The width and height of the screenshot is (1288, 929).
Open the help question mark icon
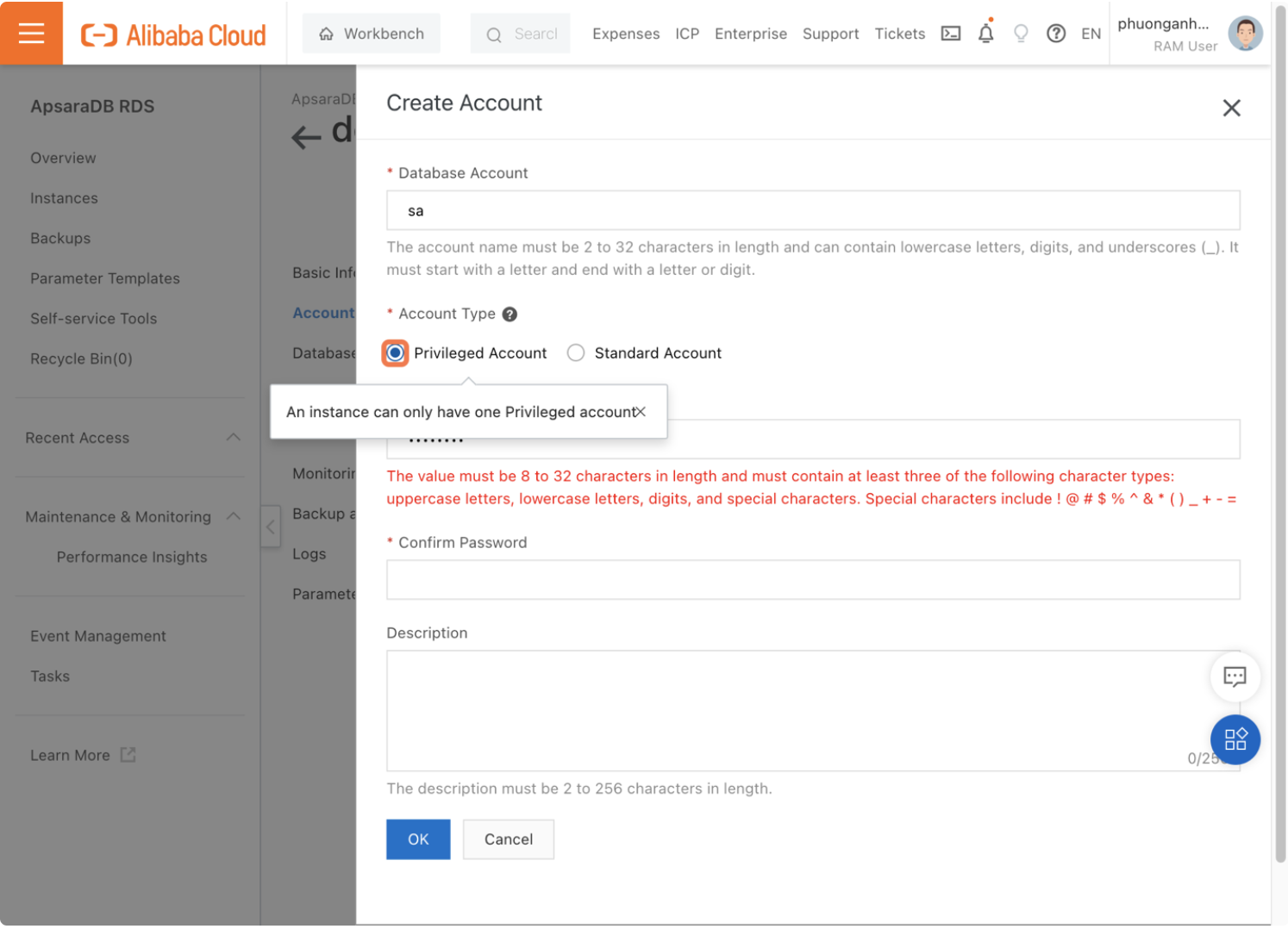coord(1056,34)
